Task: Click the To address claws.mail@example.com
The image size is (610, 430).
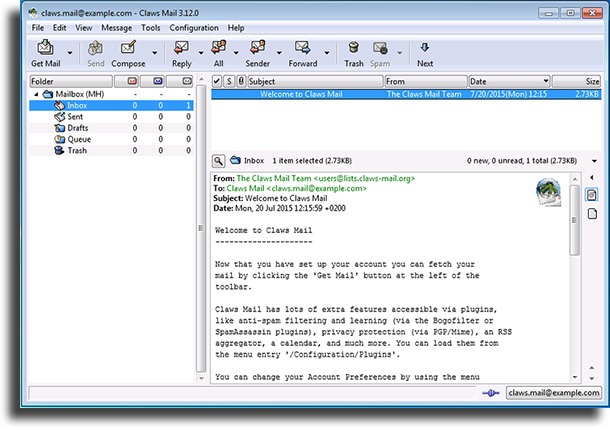Action: 316,188
